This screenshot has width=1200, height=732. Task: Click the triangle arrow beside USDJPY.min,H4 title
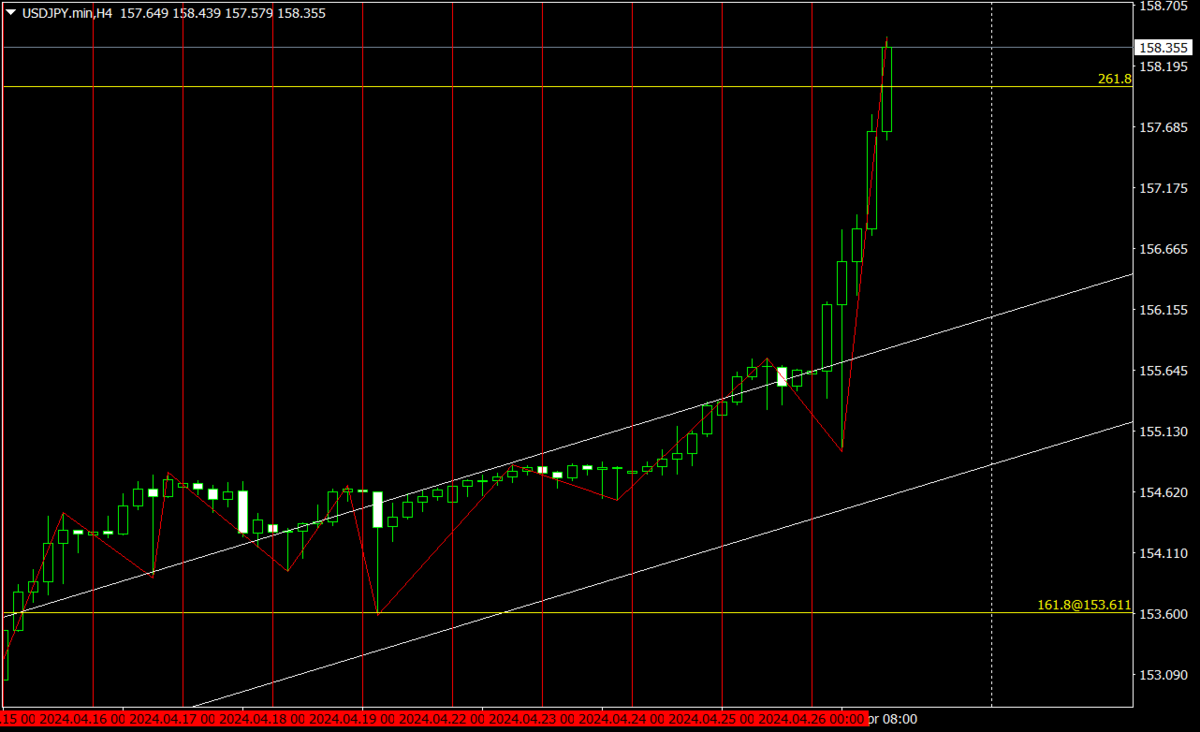click(x=11, y=14)
